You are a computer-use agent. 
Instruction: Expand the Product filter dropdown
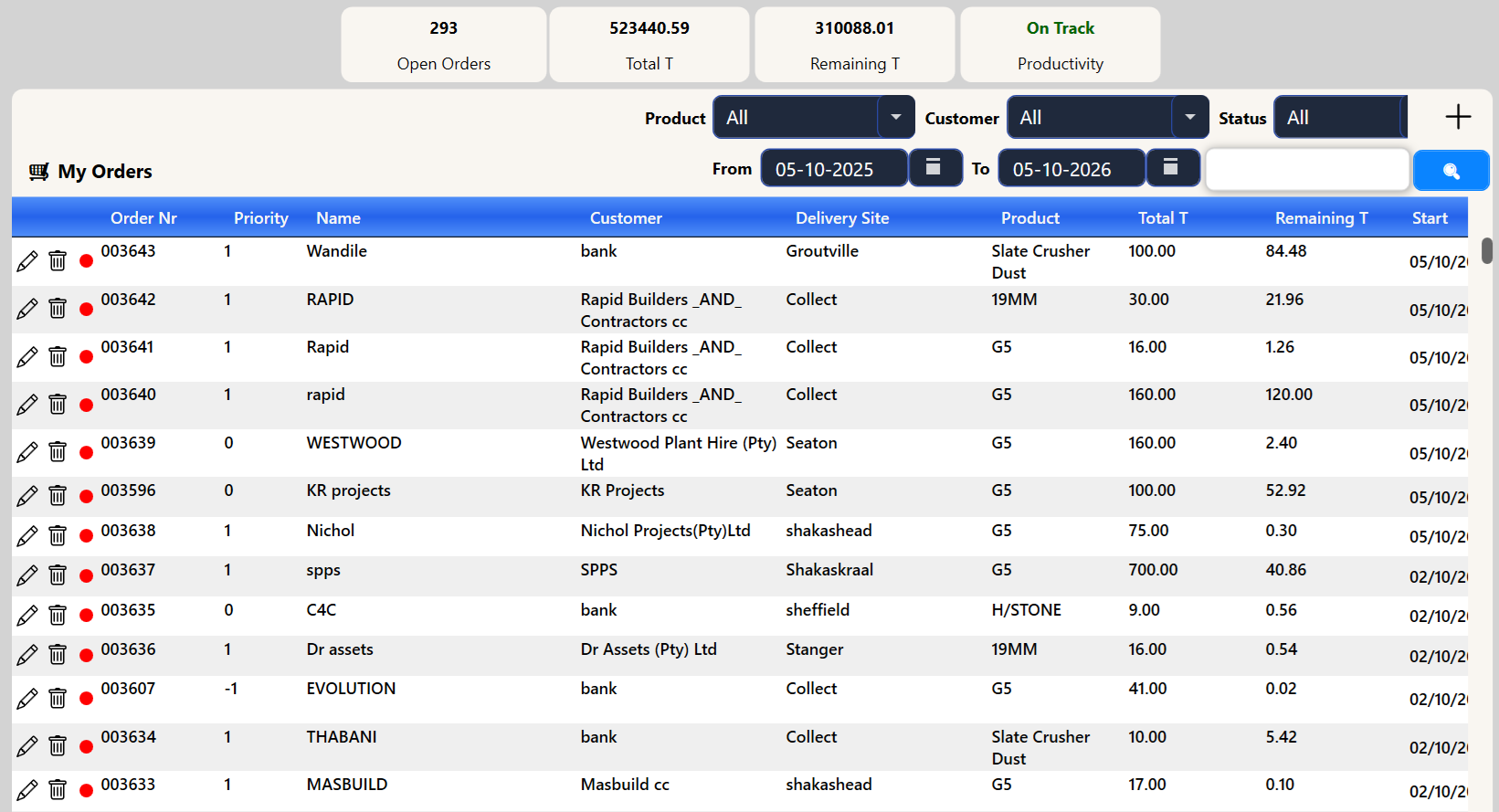(896, 117)
